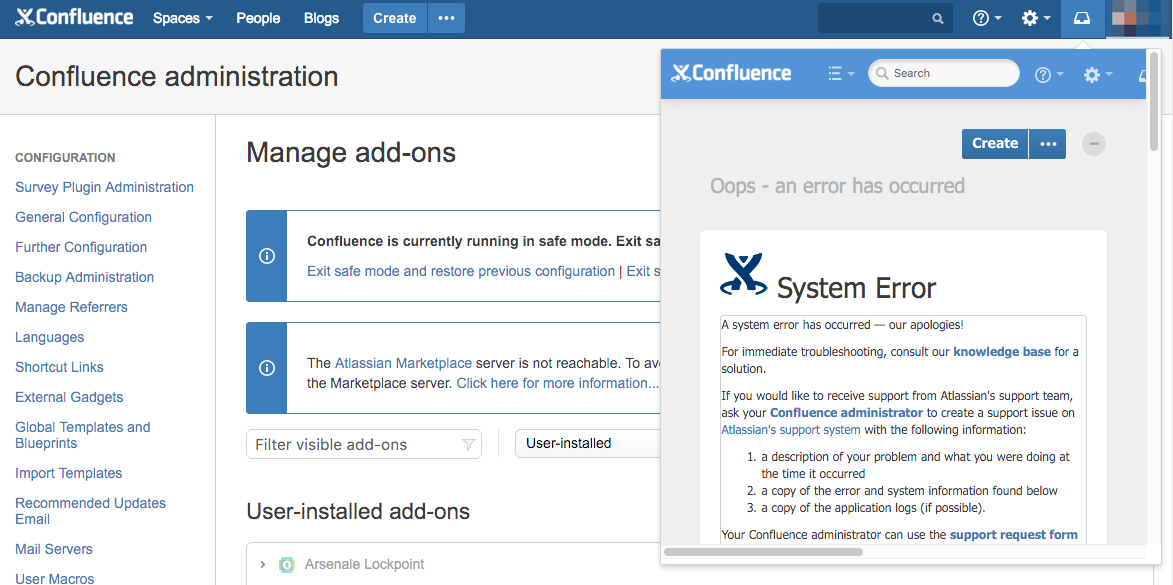Click the round minus collapse icon
The width and height of the screenshot is (1173, 585).
[1094, 144]
